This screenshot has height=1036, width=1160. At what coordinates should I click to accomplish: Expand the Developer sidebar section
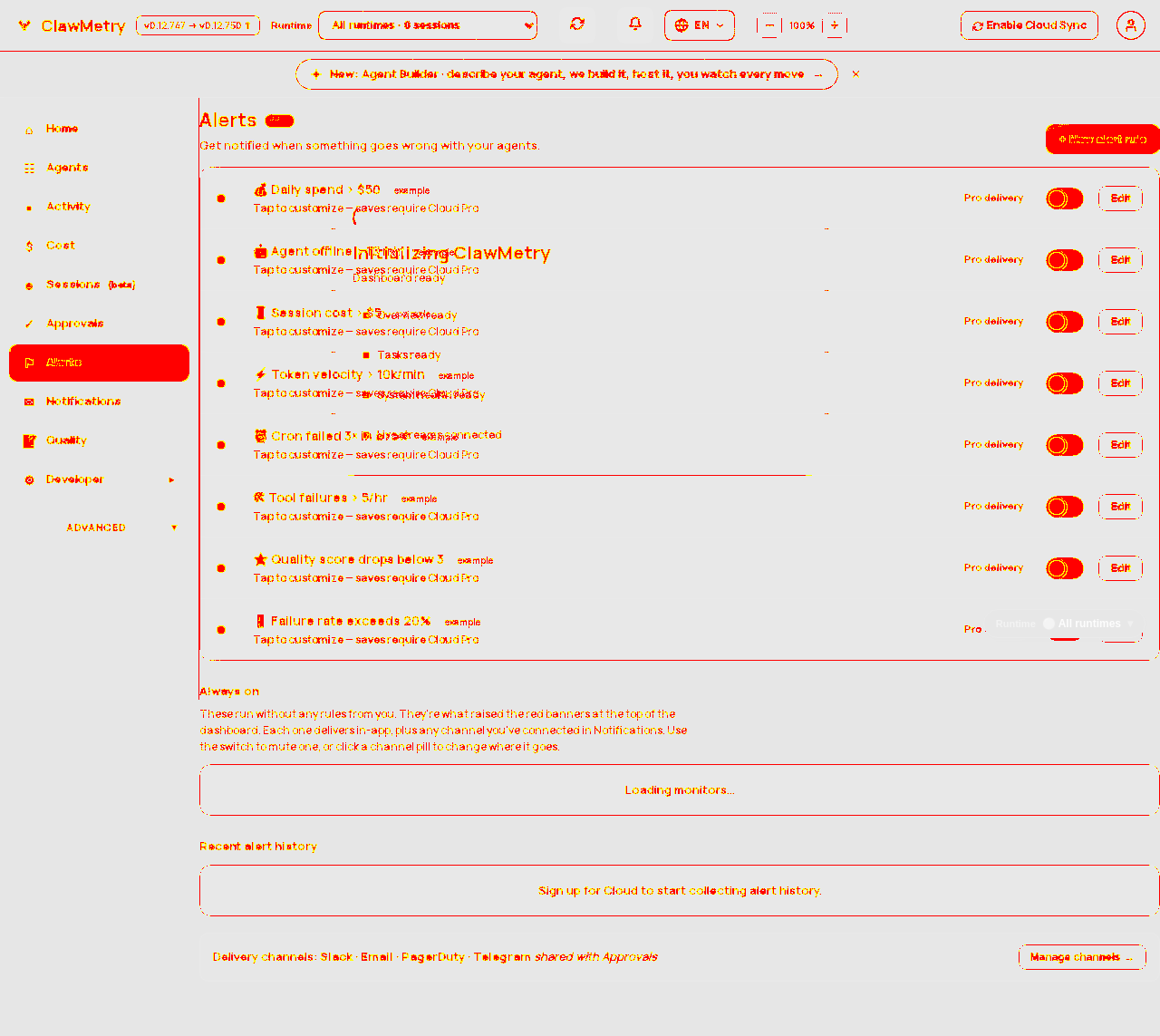[x=100, y=479]
